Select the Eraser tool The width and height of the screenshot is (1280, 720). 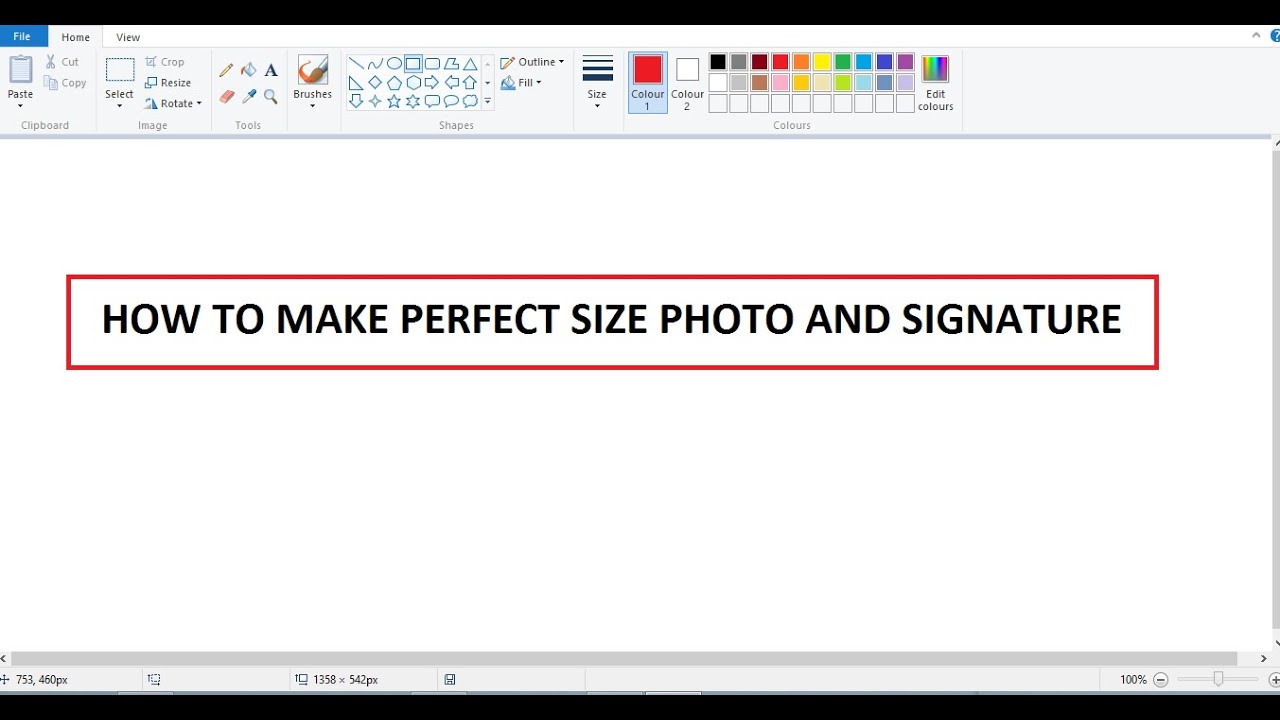pyautogui.click(x=226, y=97)
